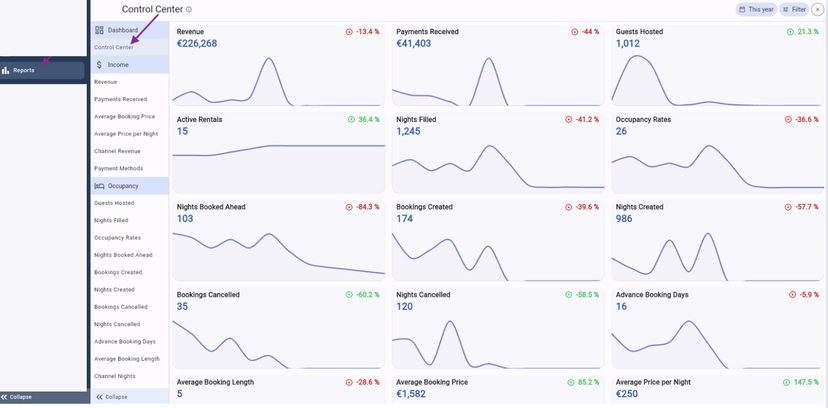
Task: Click the info icon beside Control Center title
Action: click(189, 9)
